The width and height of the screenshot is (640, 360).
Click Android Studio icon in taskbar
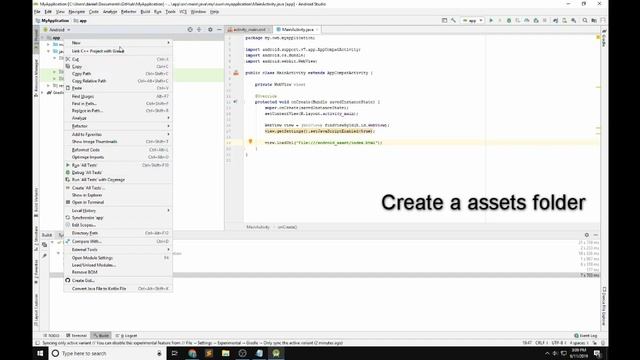[276, 353]
